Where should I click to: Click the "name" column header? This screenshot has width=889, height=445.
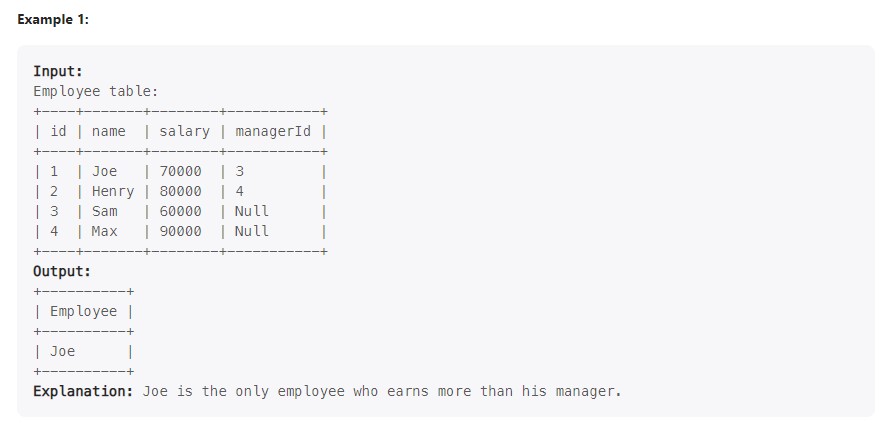(x=108, y=131)
